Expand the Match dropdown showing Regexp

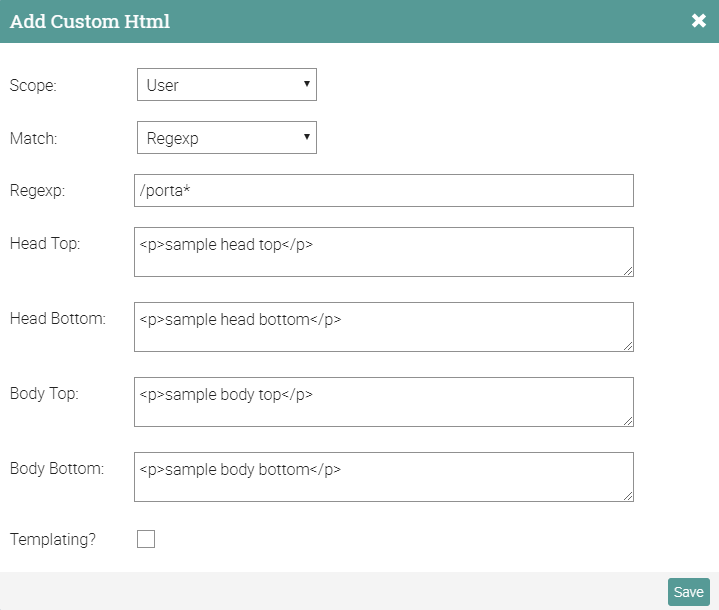point(226,138)
